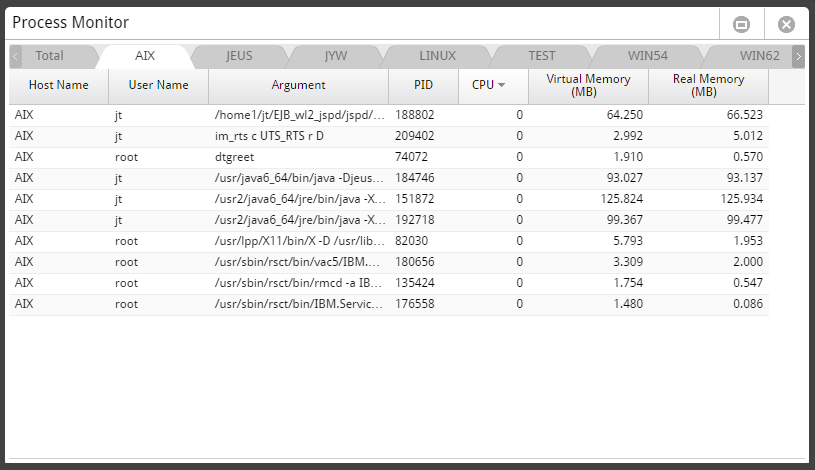The height and width of the screenshot is (470, 815).
Task: Click real memory value 66.523
Action: point(745,115)
